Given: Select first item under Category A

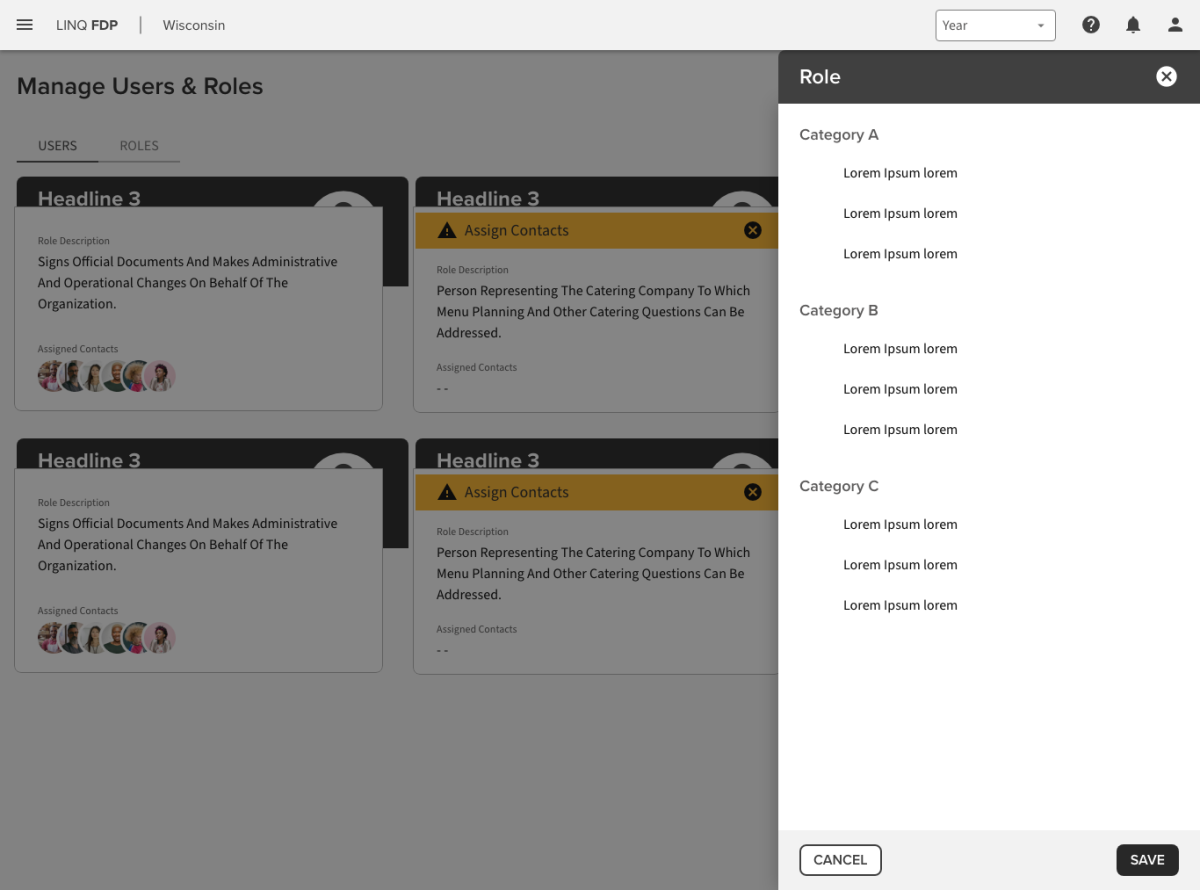Looking at the screenshot, I should (900, 173).
